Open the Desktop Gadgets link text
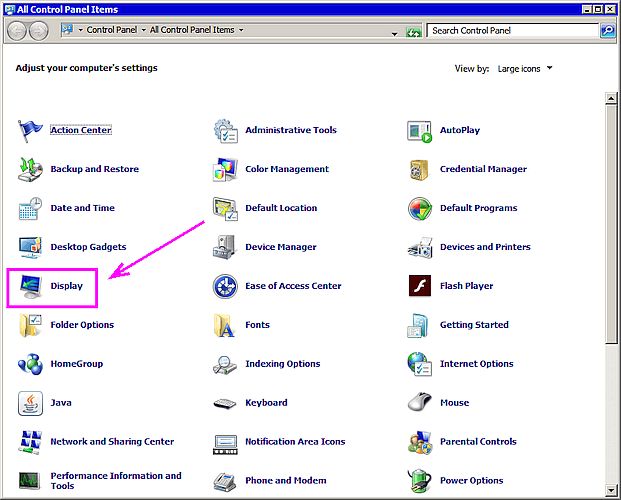The width and height of the screenshot is (621, 500). [88, 247]
